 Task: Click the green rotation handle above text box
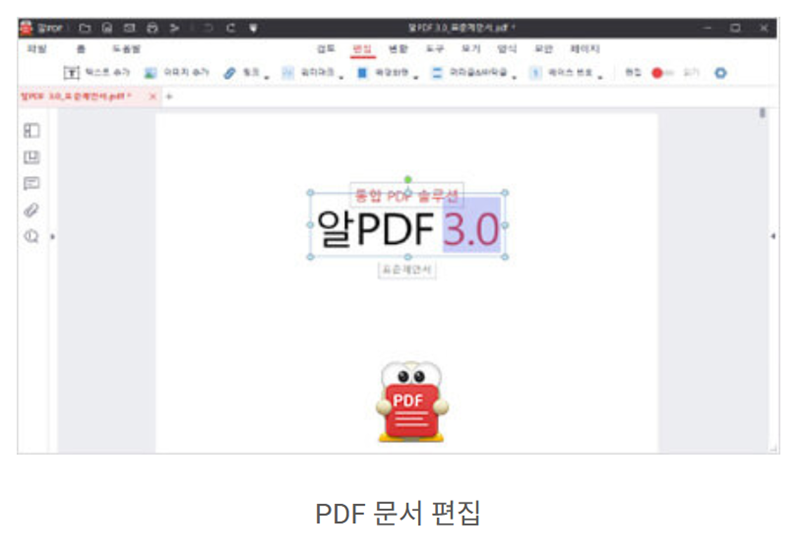408,180
